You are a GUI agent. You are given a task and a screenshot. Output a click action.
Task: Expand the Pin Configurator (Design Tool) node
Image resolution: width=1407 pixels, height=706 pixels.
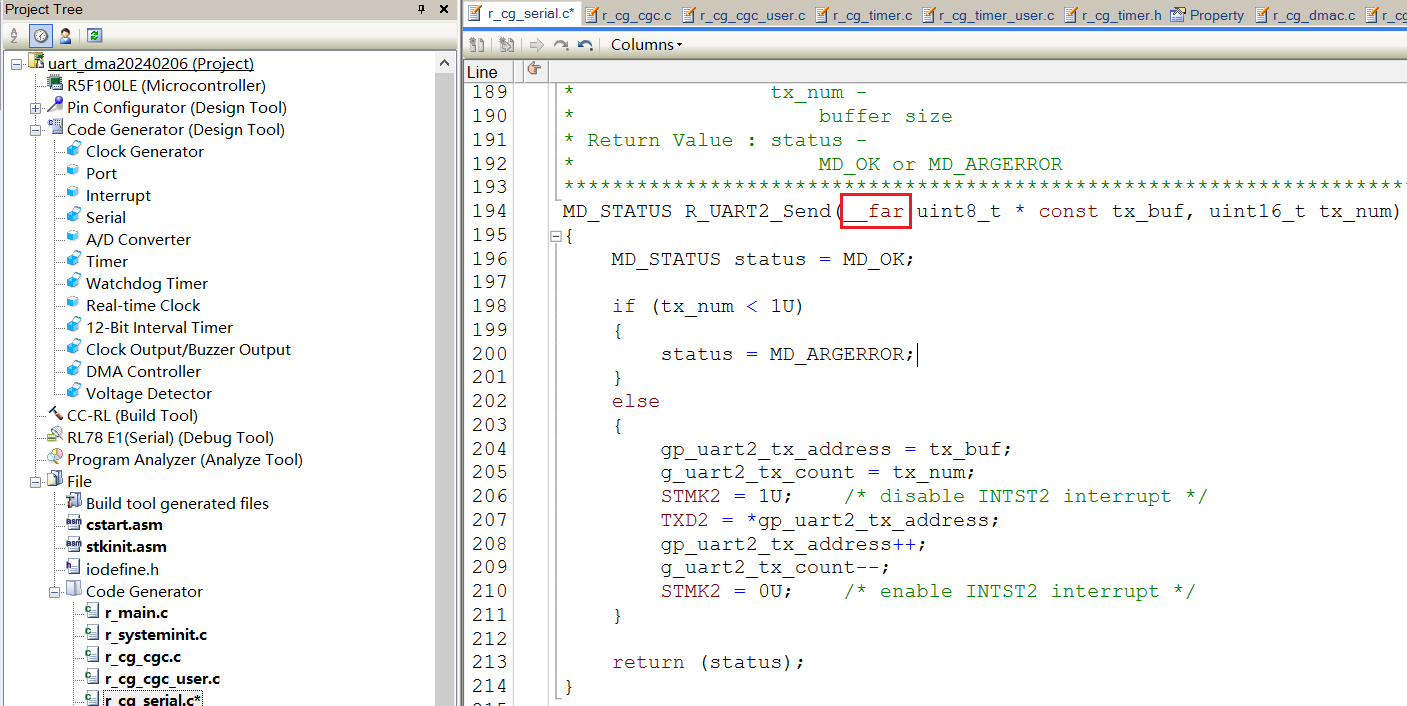tap(36, 108)
